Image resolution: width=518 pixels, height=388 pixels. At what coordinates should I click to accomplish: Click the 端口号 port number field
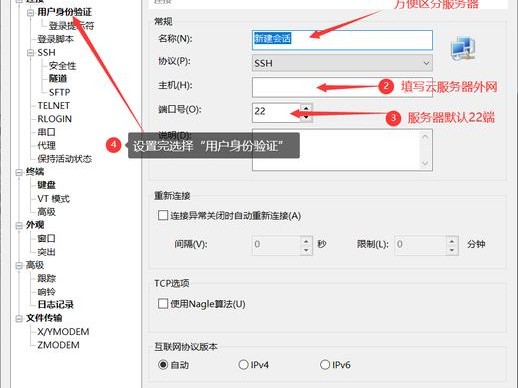point(276,112)
